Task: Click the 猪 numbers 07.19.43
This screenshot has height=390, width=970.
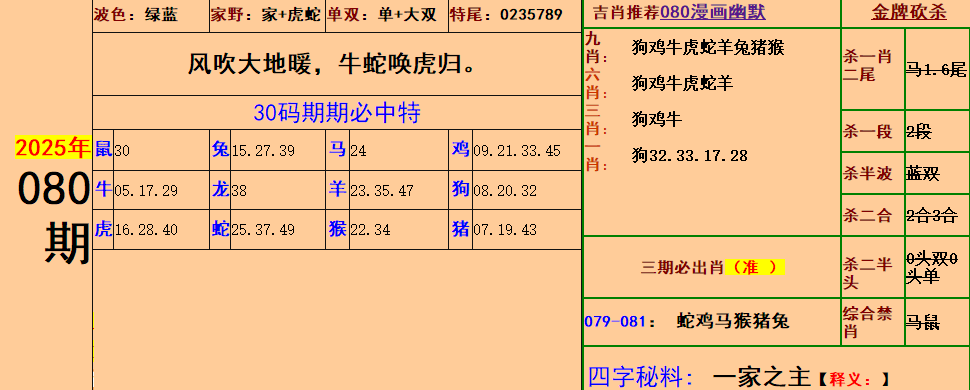Action: (x=505, y=230)
